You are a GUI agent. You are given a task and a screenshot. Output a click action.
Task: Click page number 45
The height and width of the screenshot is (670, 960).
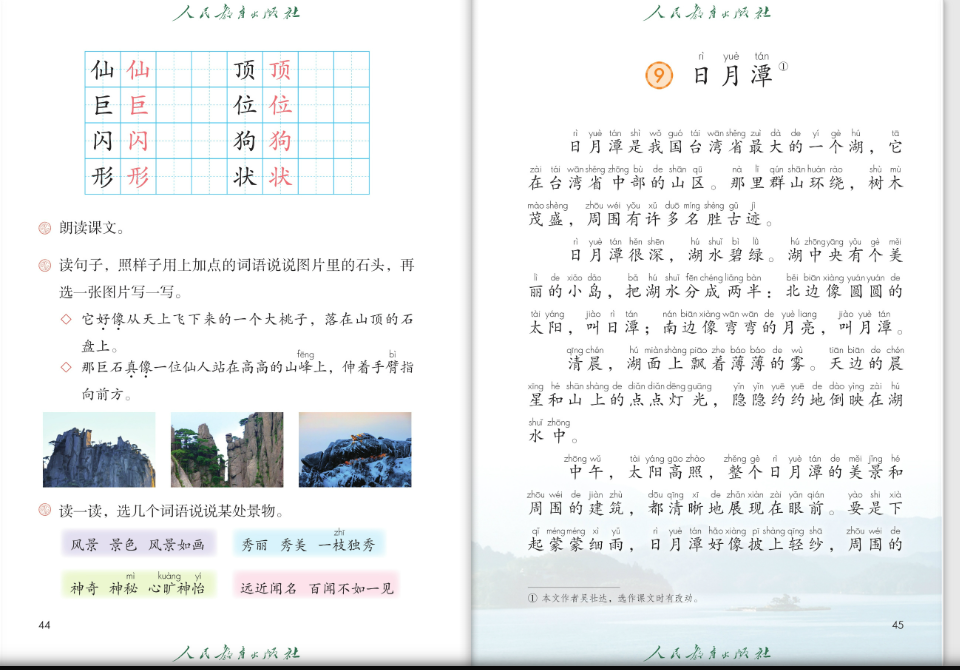pyautogui.click(x=898, y=625)
